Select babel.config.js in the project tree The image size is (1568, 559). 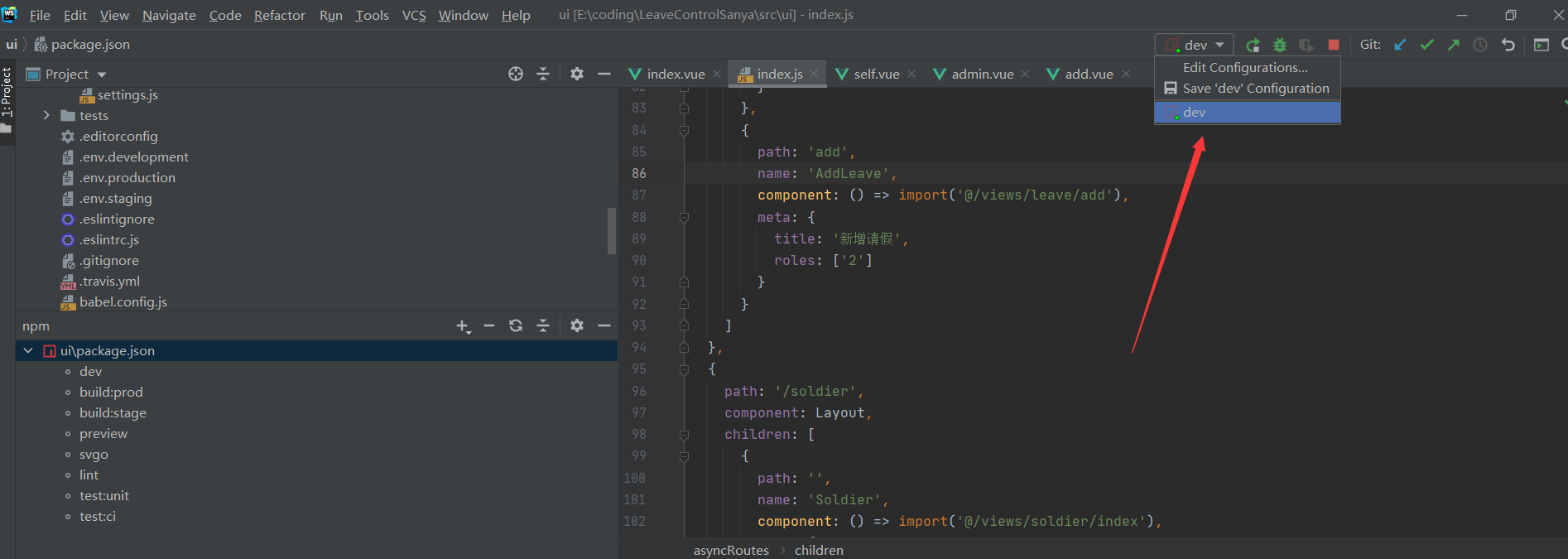pyautogui.click(x=123, y=301)
